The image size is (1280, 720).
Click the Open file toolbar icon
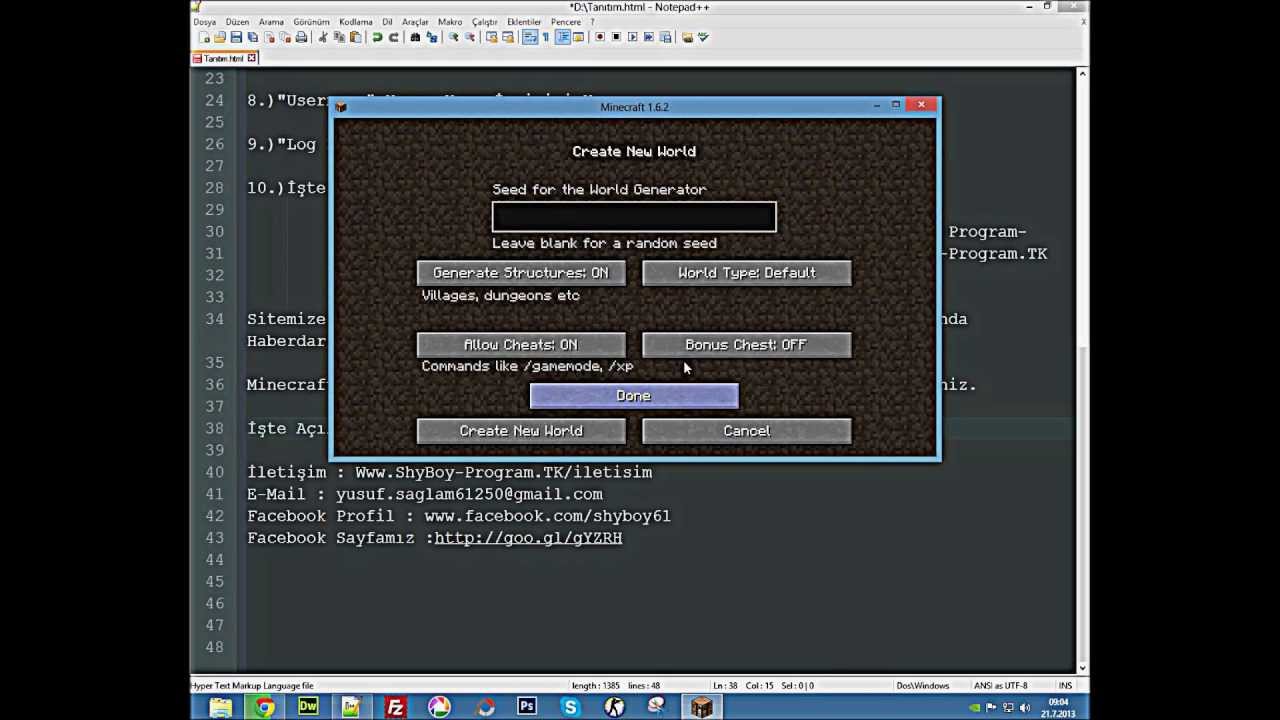coord(220,37)
